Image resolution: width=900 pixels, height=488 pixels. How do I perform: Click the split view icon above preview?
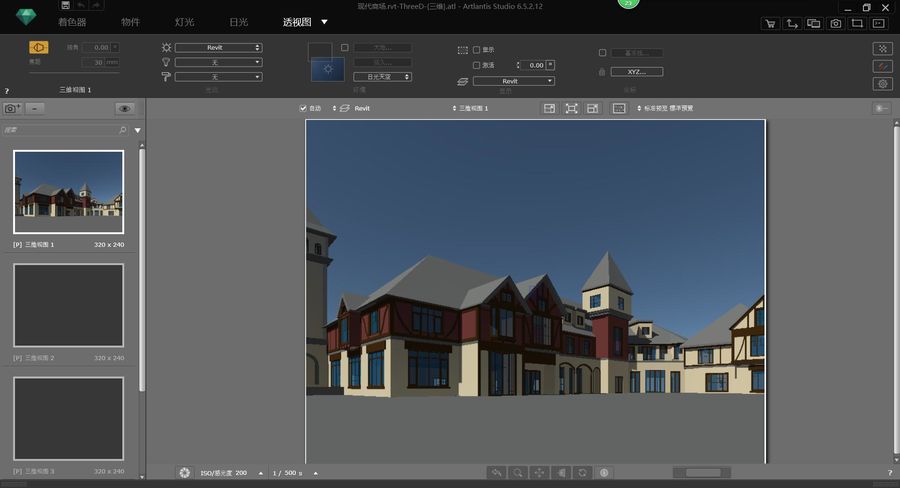click(549, 109)
